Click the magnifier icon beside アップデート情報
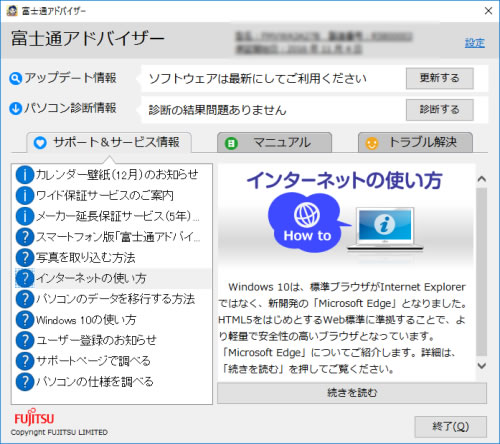This screenshot has height=444, width=500. tap(15, 79)
